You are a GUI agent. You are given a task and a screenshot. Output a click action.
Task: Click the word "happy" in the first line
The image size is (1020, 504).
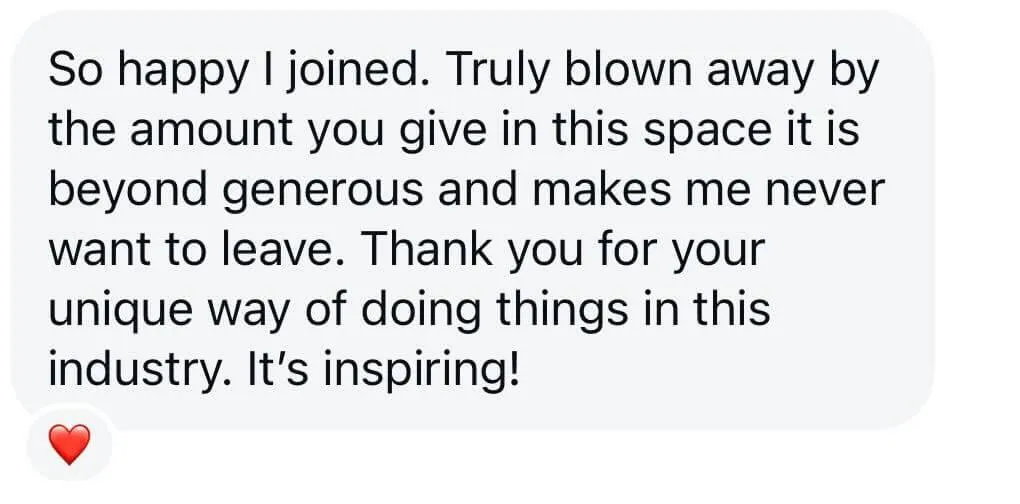point(180,72)
